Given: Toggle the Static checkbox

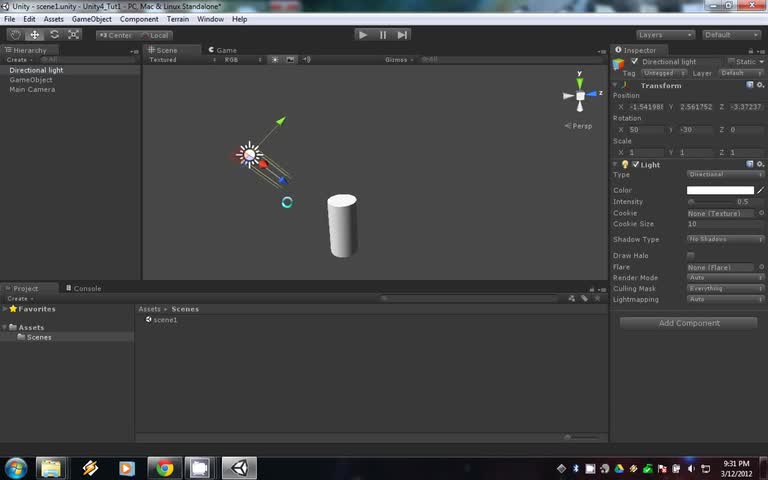Looking at the screenshot, I should click(731, 61).
